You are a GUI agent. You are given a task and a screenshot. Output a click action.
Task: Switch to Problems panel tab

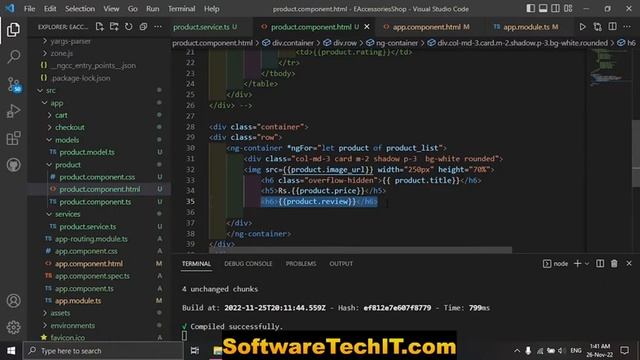[x=301, y=264]
